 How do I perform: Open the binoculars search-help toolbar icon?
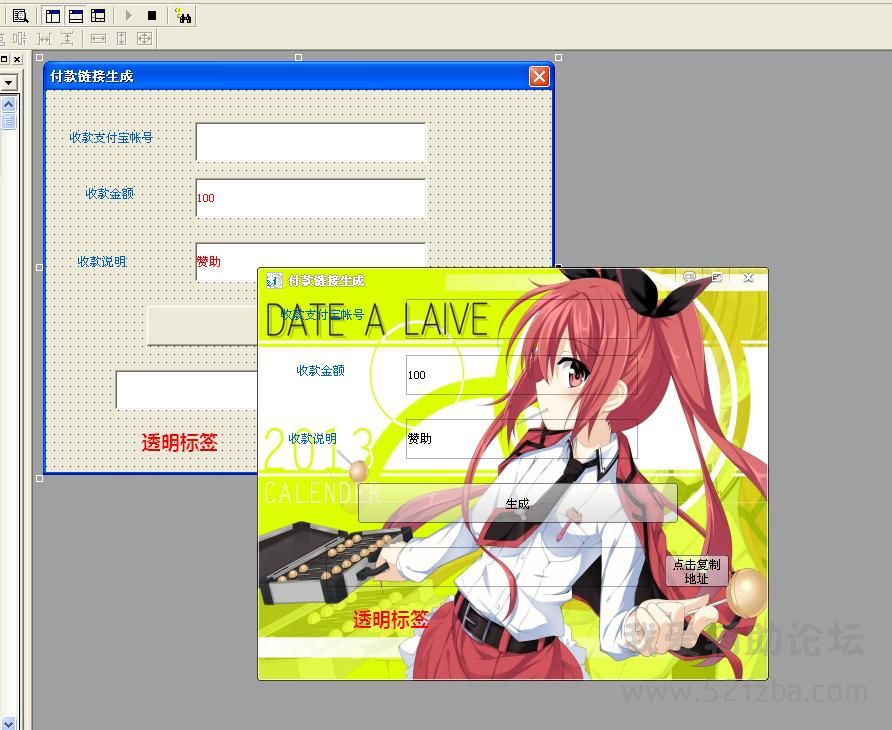(x=183, y=16)
